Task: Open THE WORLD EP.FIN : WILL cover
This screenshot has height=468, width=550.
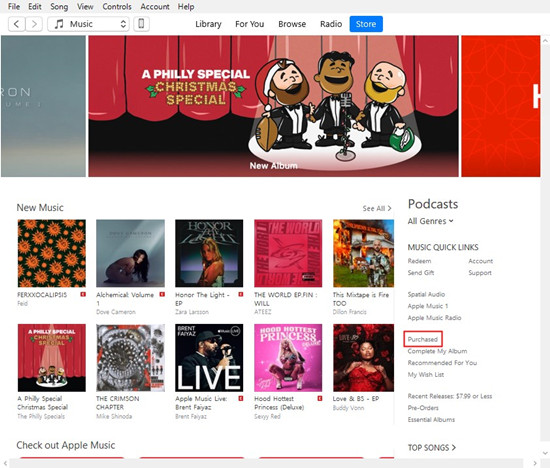Action: point(288,253)
